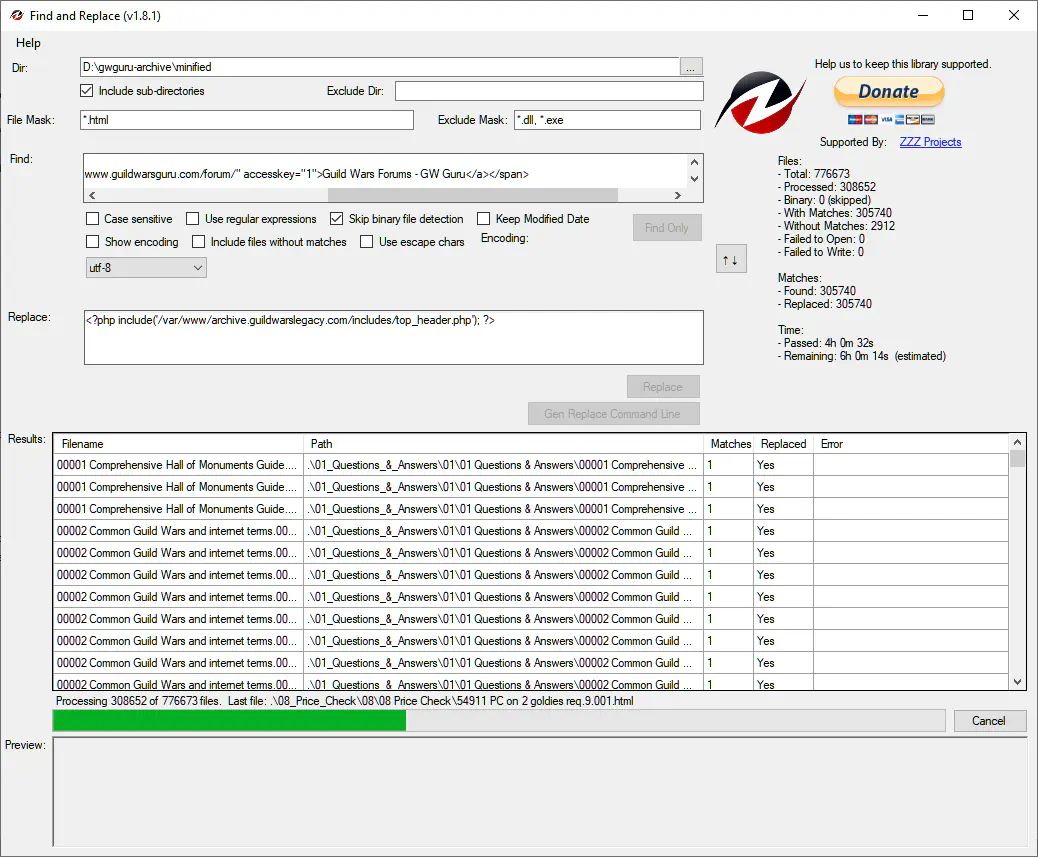Enable the Case sensitive checkbox

[x=93, y=219]
